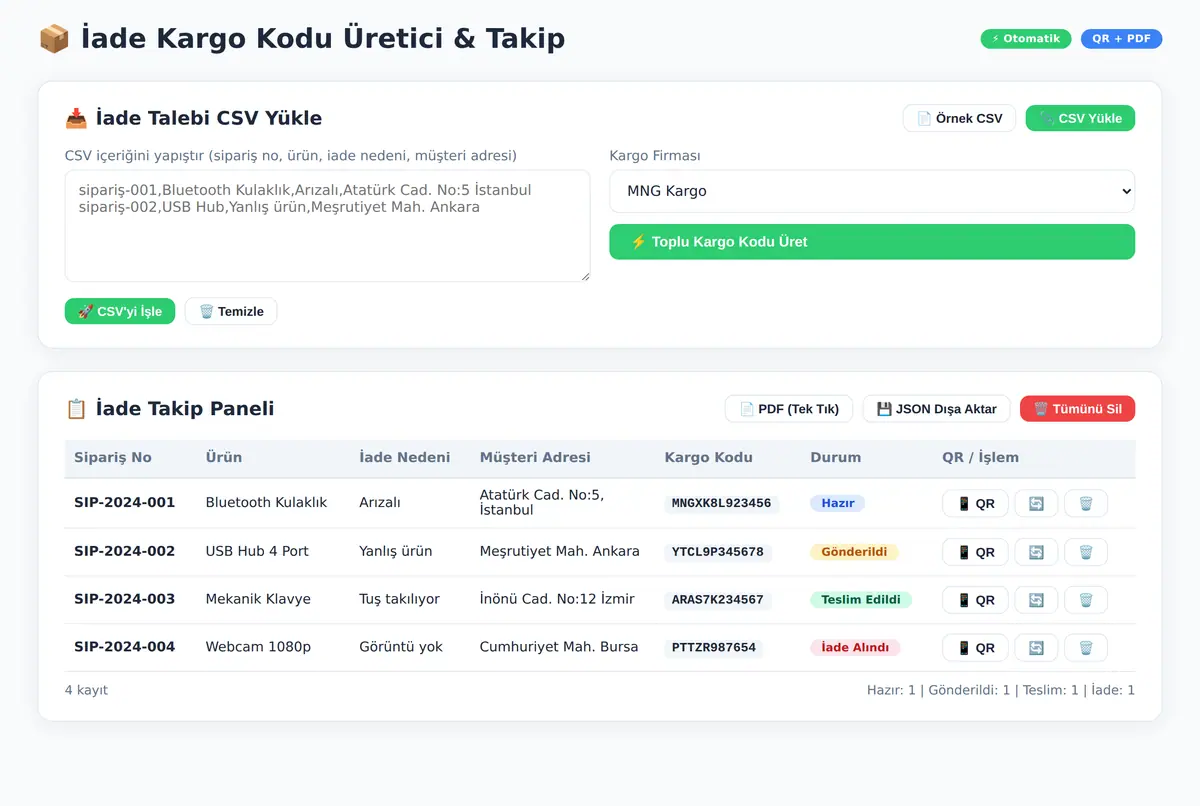Screen dimensions: 1200x806
Task: Click product Bluetooth Kulaklık
Action: point(267,503)
